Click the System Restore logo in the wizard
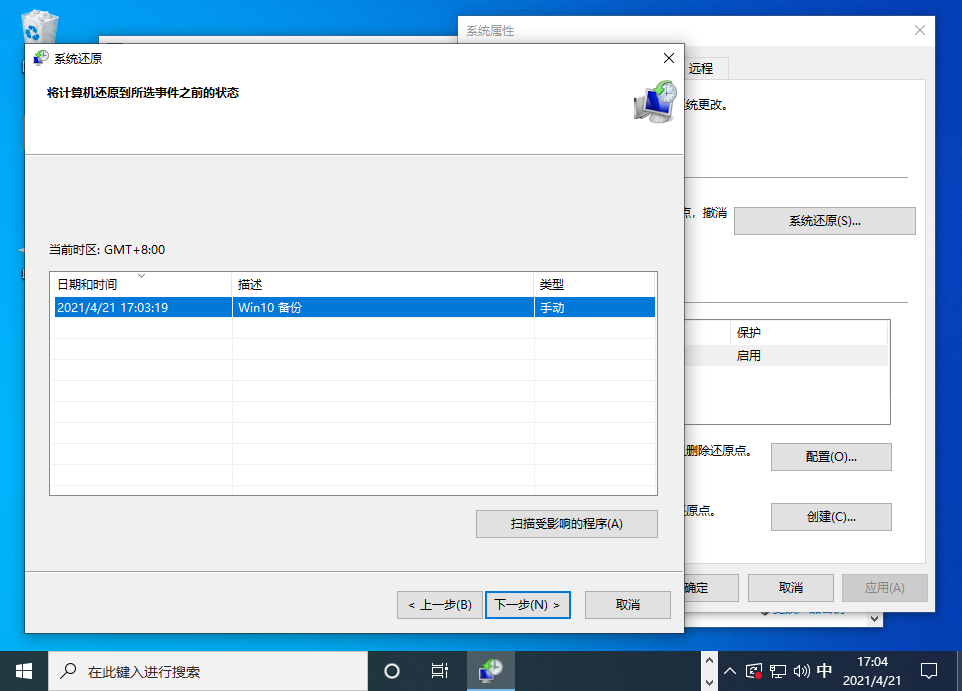The height and width of the screenshot is (691, 962). [652, 103]
